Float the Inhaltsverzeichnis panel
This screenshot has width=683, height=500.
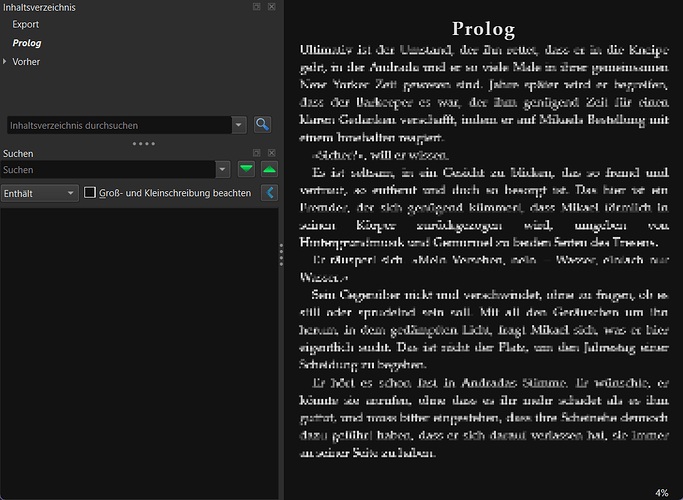(257, 7)
